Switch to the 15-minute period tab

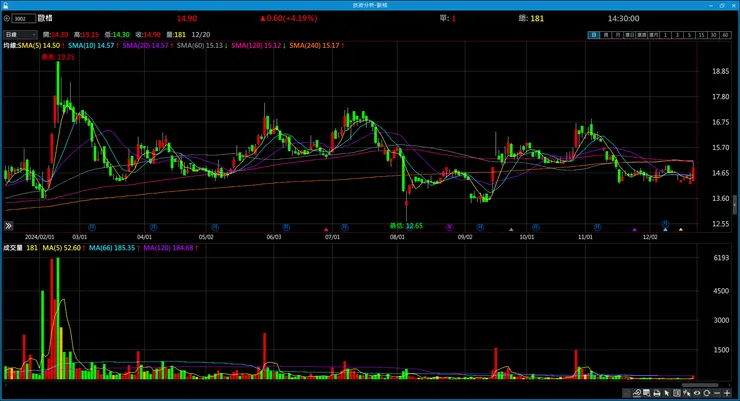tap(701, 35)
